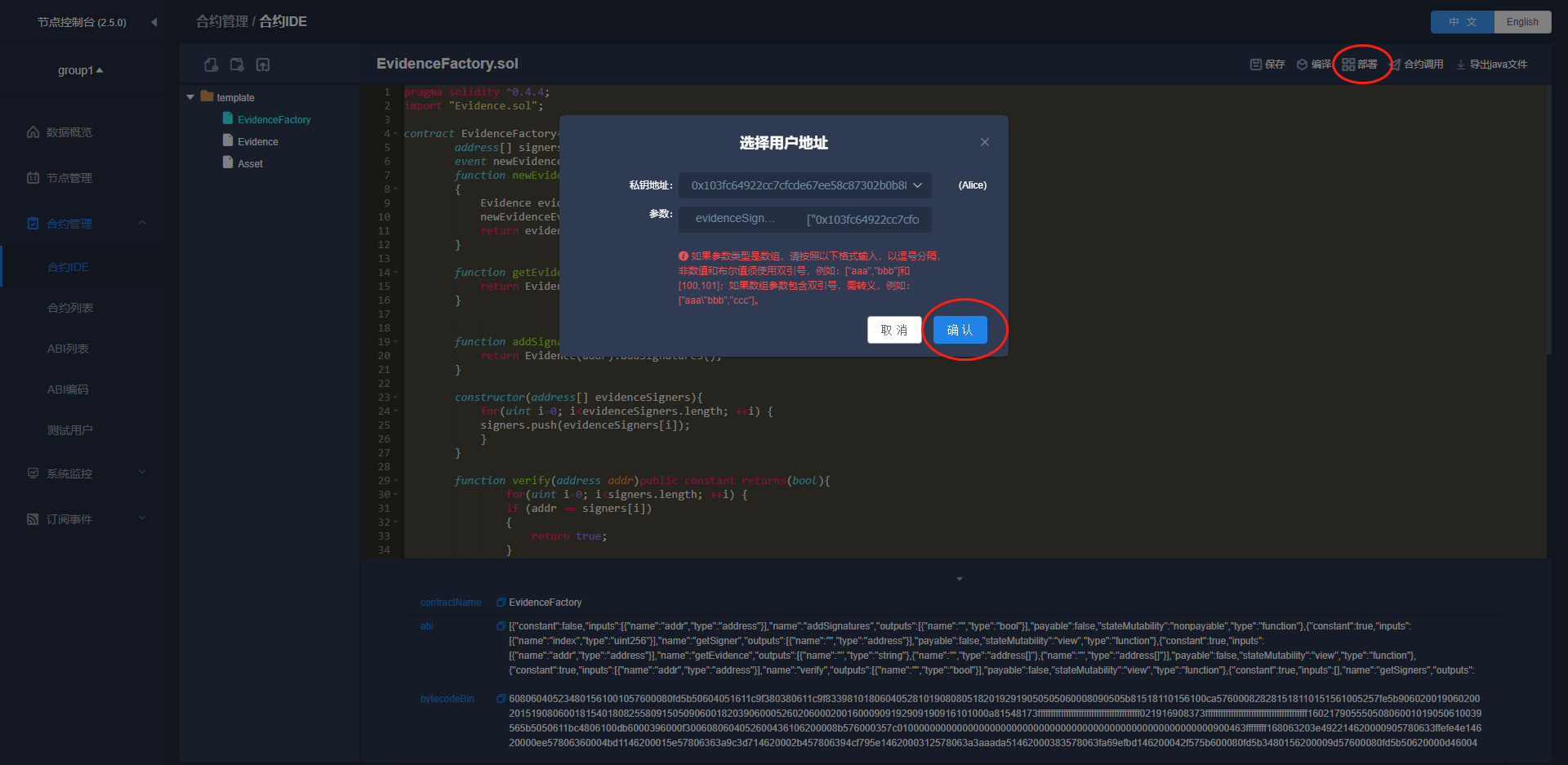Open the 私钥地址 address dropdown
Viewport: 1568px width, 765px height.
805,185
